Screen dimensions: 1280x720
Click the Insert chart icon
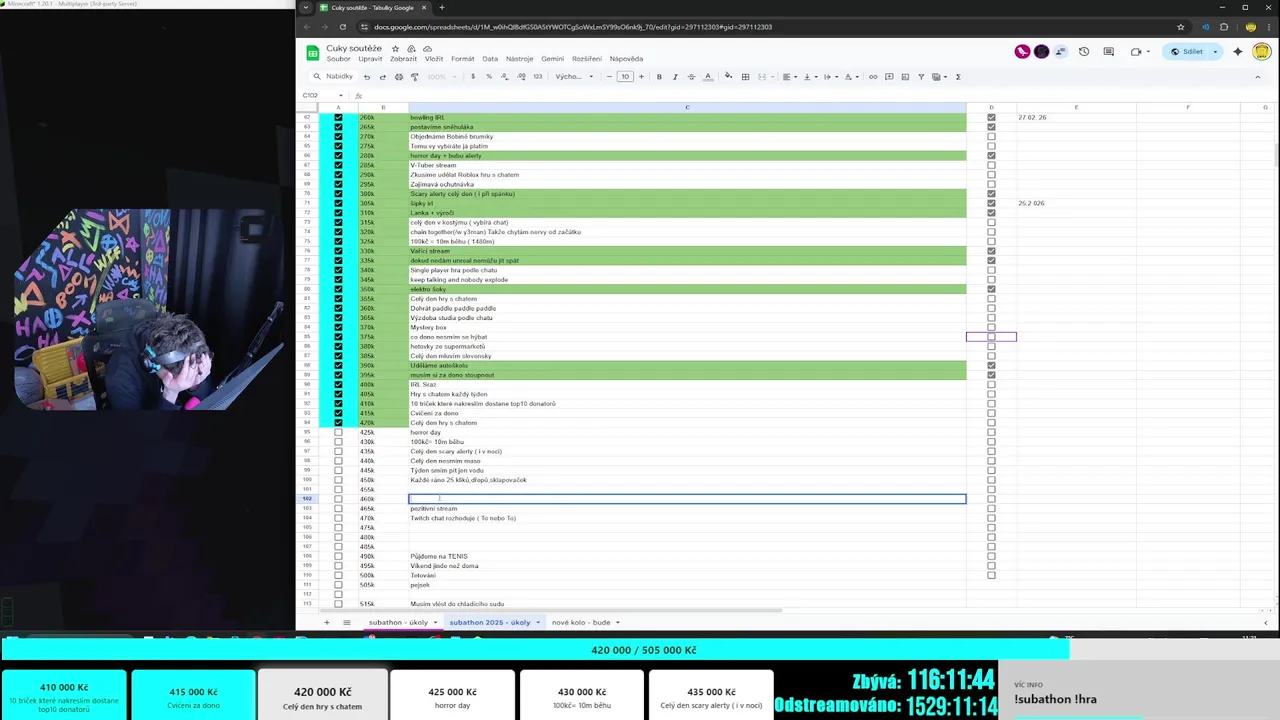point(905,77)
